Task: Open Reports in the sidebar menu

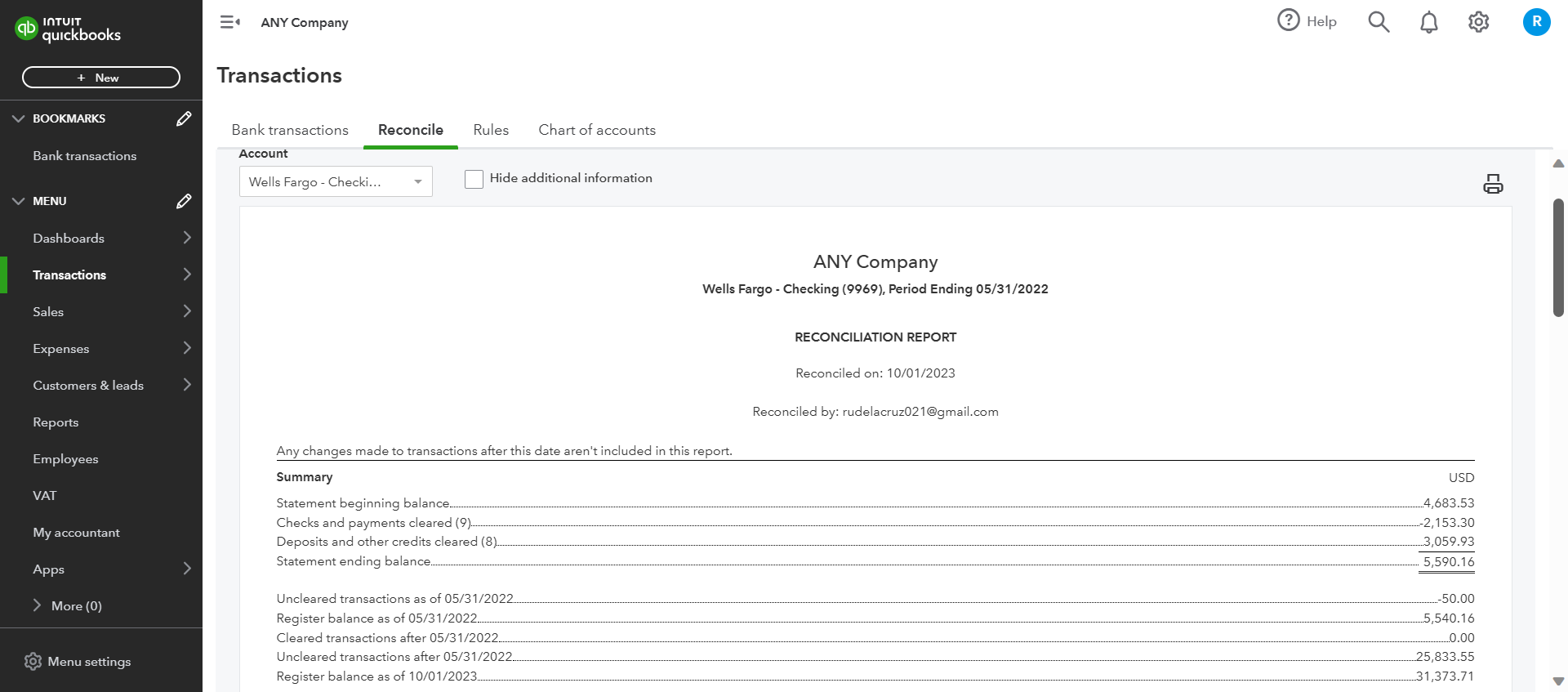Action: [56, 422]
